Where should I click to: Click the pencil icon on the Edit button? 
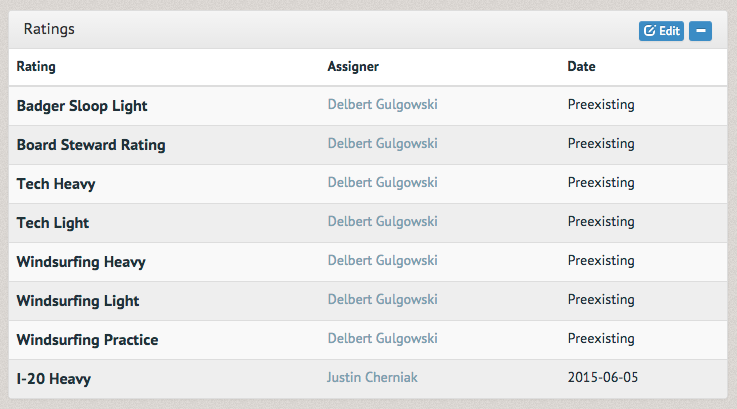(x=650, y=31)
